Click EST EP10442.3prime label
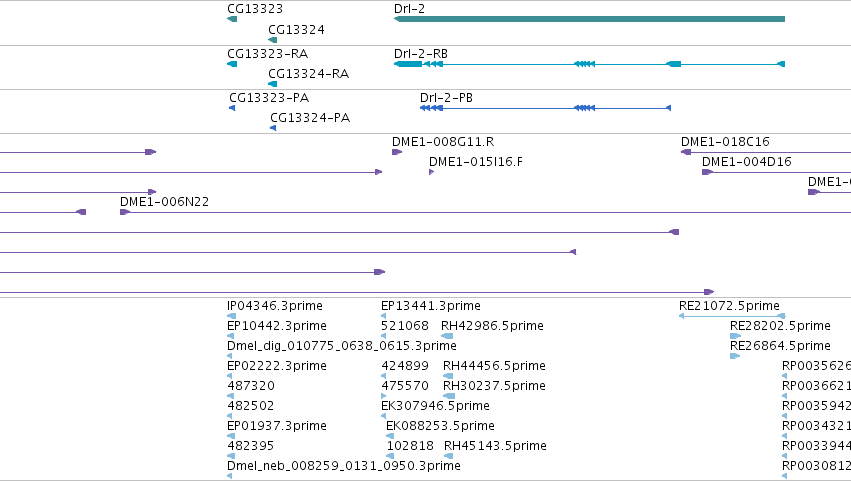 pyautogui.click(x=277, y=326)
